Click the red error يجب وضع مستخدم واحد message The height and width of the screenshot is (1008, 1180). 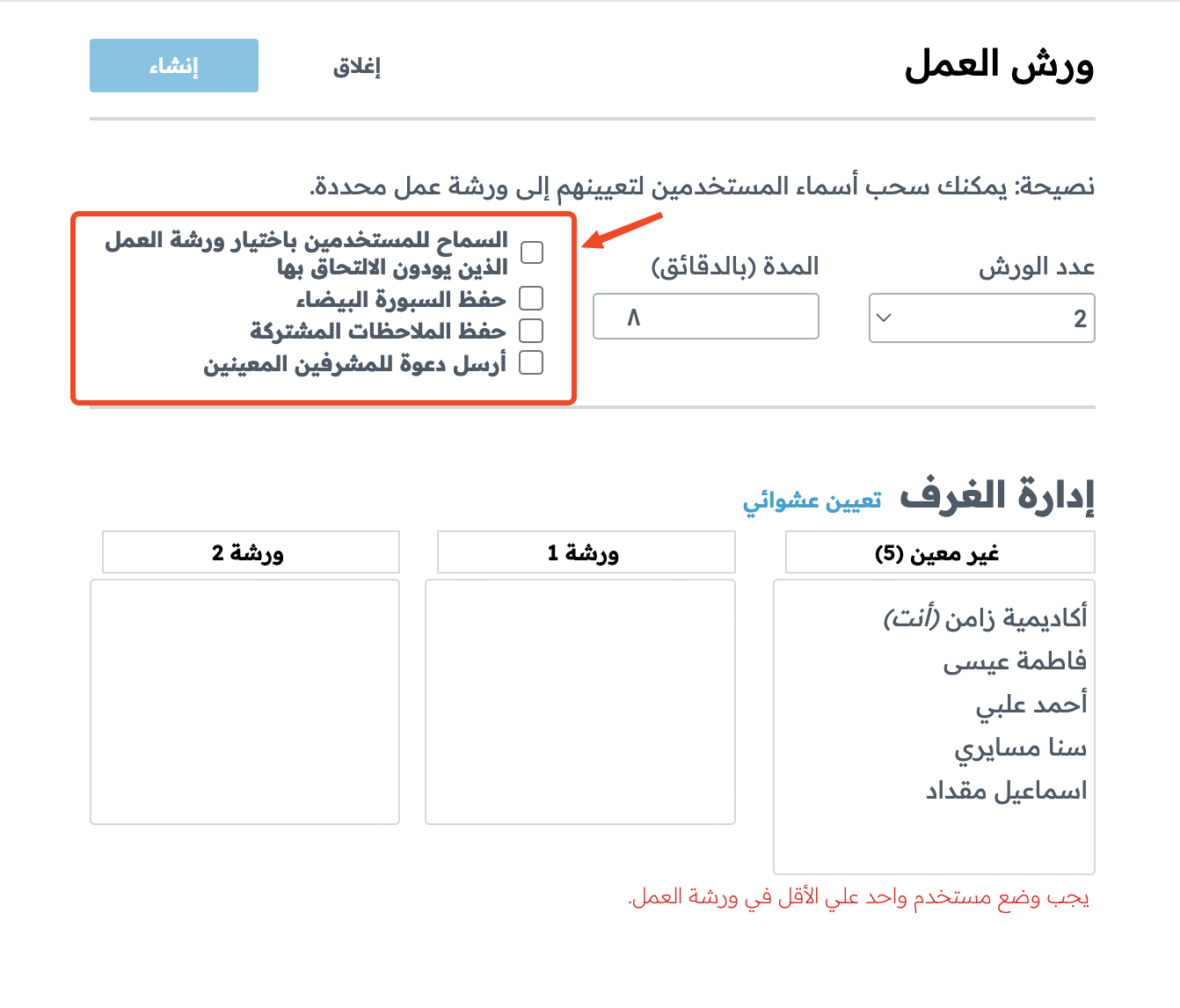(x=859, y=897)
